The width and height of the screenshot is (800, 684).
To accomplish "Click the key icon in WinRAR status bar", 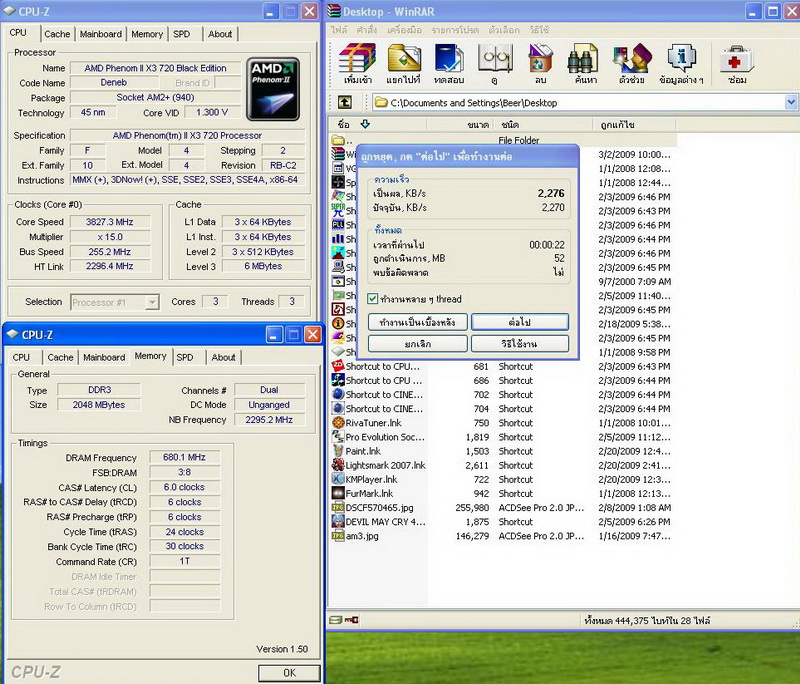I will (352, 620).
